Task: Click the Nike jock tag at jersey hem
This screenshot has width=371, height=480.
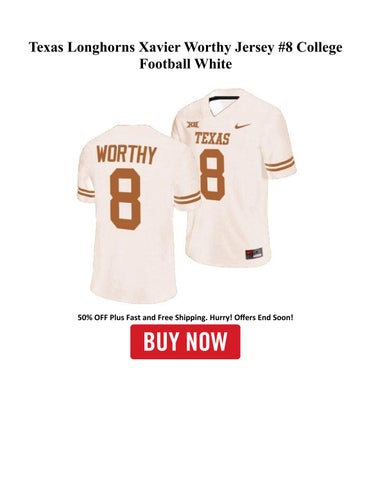Action: (x=254, y=254)
